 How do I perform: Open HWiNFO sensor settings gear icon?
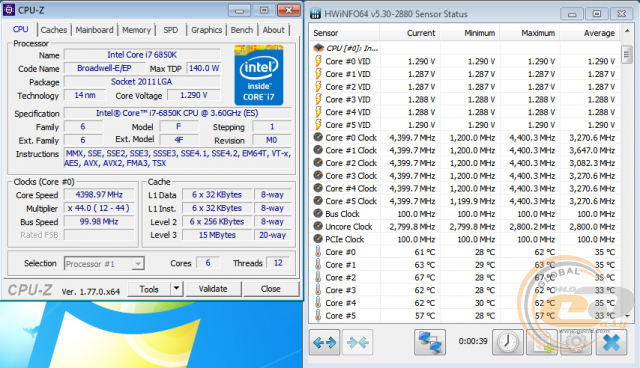576,342
